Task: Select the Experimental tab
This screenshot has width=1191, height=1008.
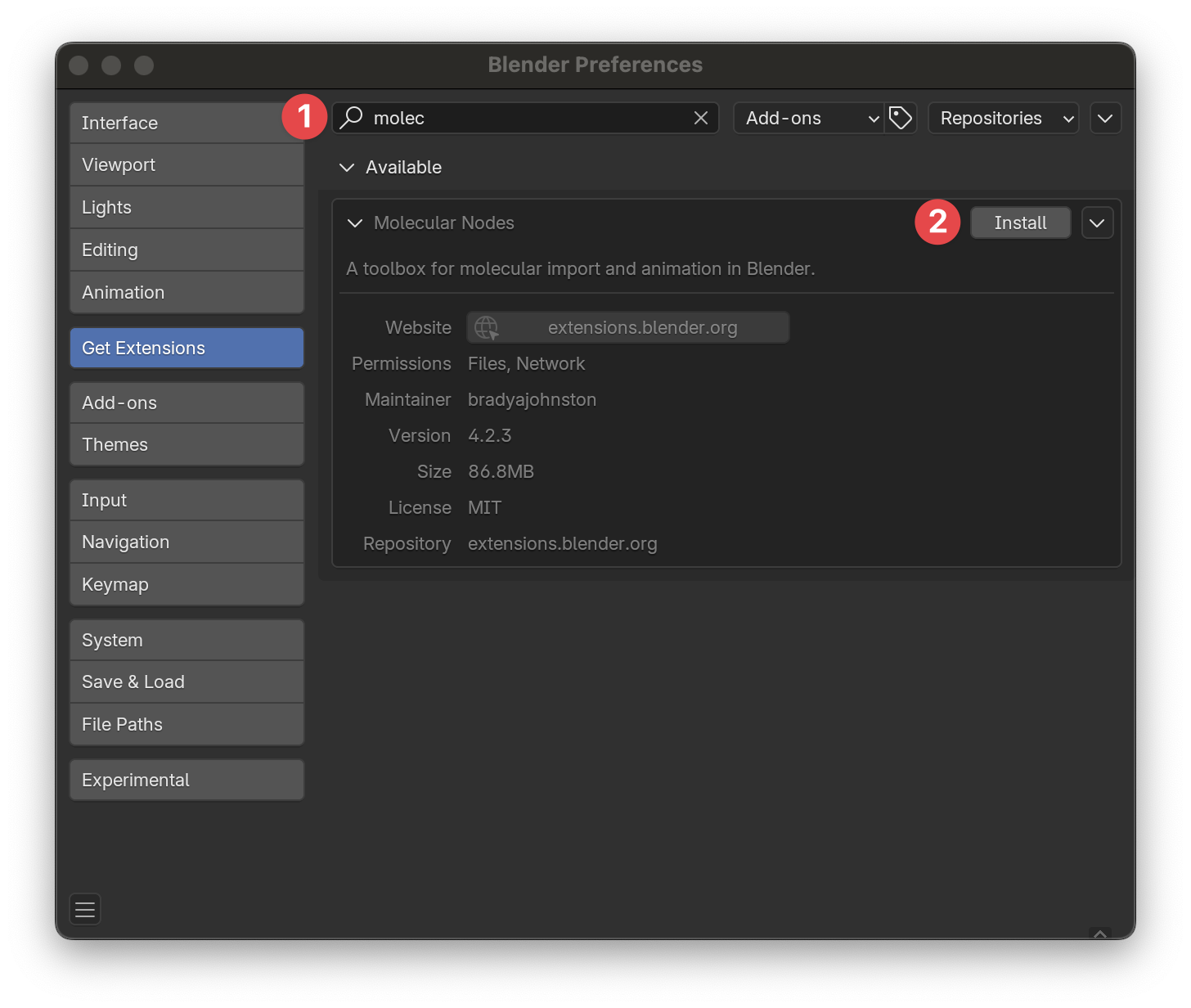Action: tap(187, 780)
